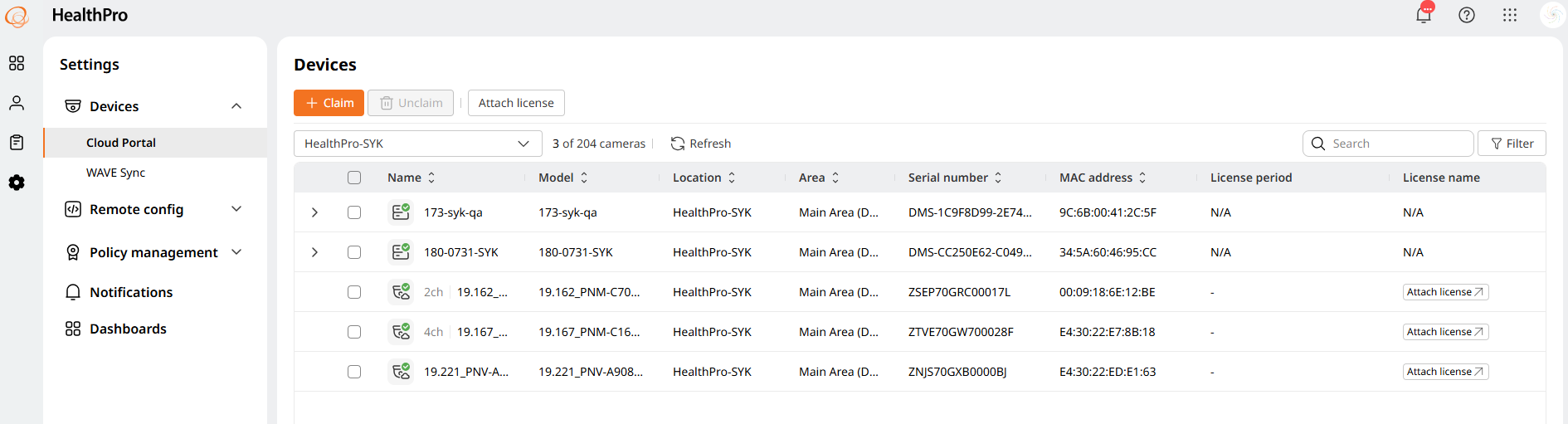
Task: Check the box for 173-syk-qa row
Action: pyautogui.click(x=354, y=212)
